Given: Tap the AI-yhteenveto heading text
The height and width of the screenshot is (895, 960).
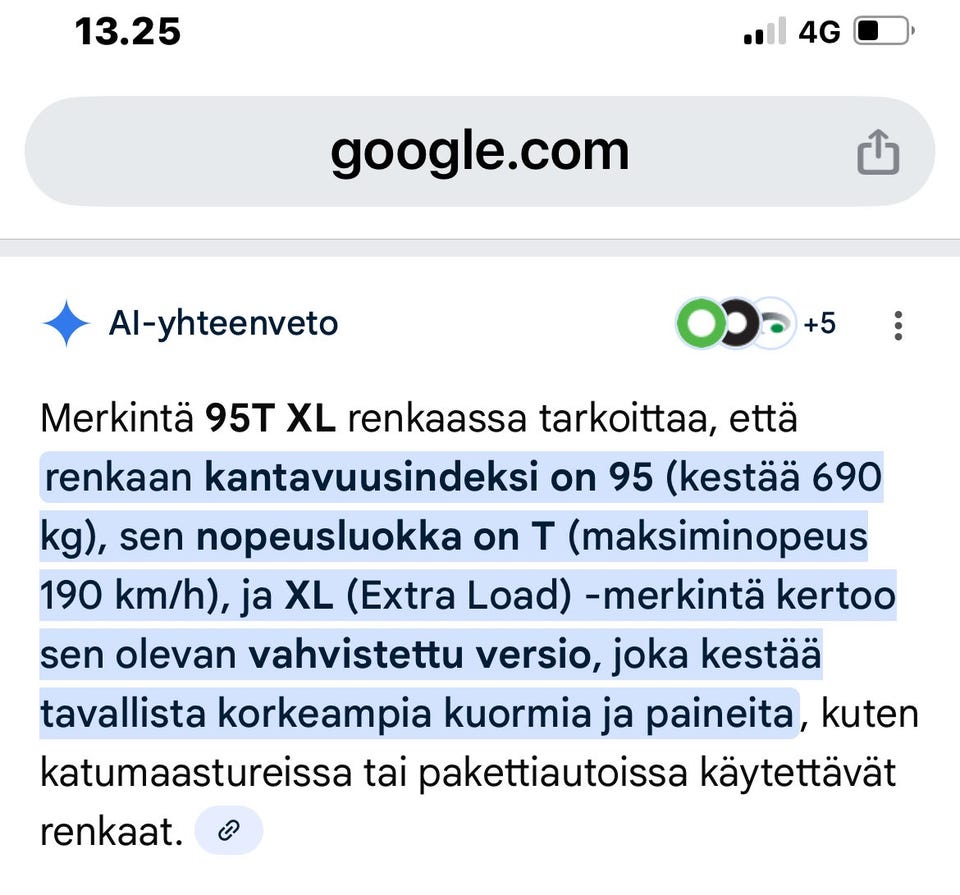Looking at the screenshot, I should pos(223,323).
